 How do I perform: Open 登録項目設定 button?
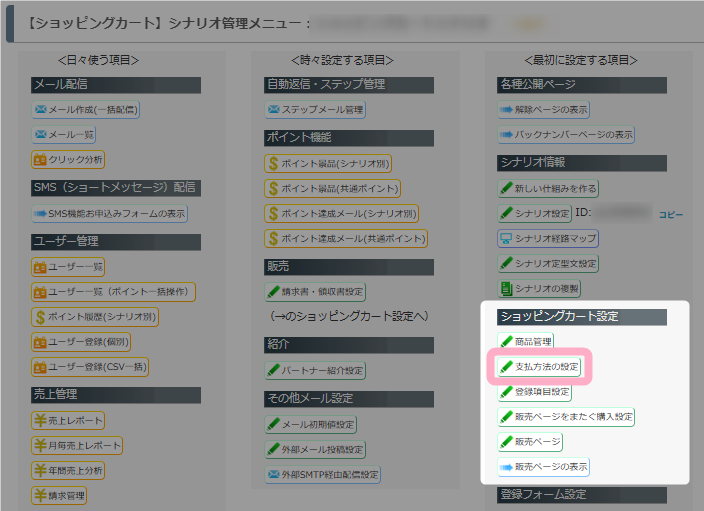[534, 392]
